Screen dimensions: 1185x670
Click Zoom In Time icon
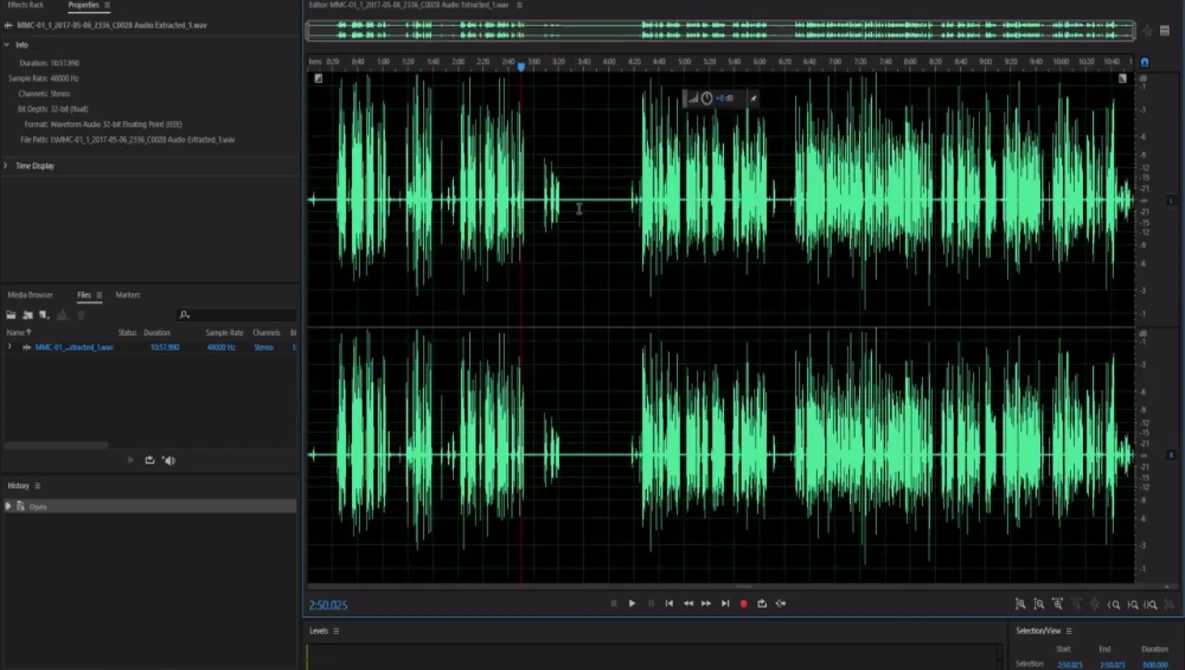[1058, 604]
